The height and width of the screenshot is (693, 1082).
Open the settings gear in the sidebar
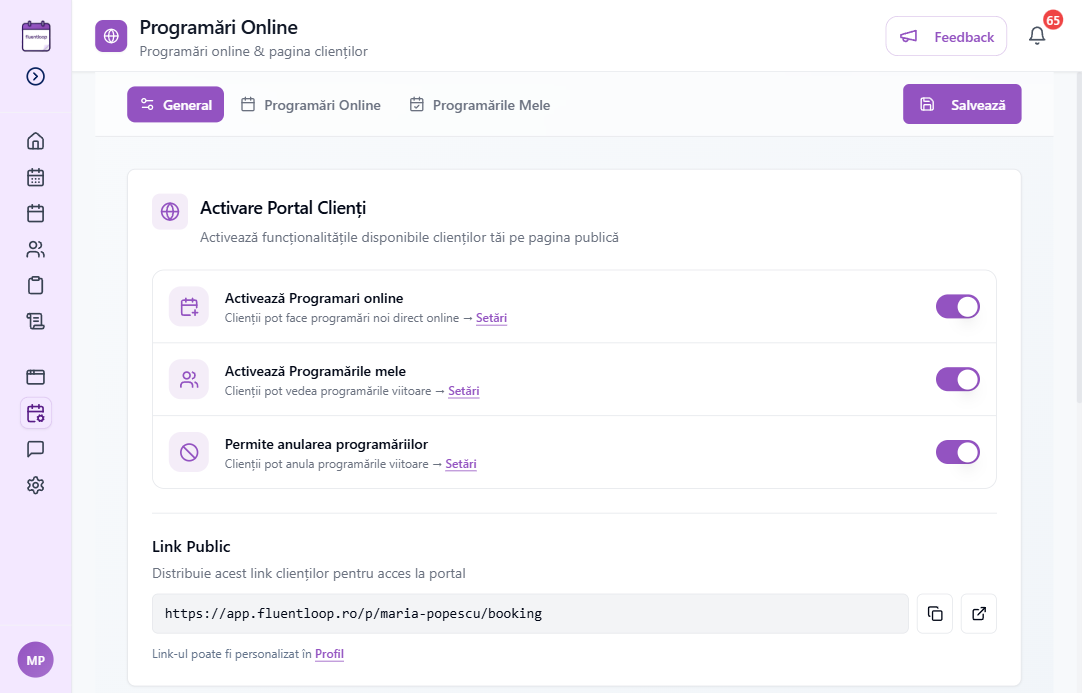coord(35,485)
